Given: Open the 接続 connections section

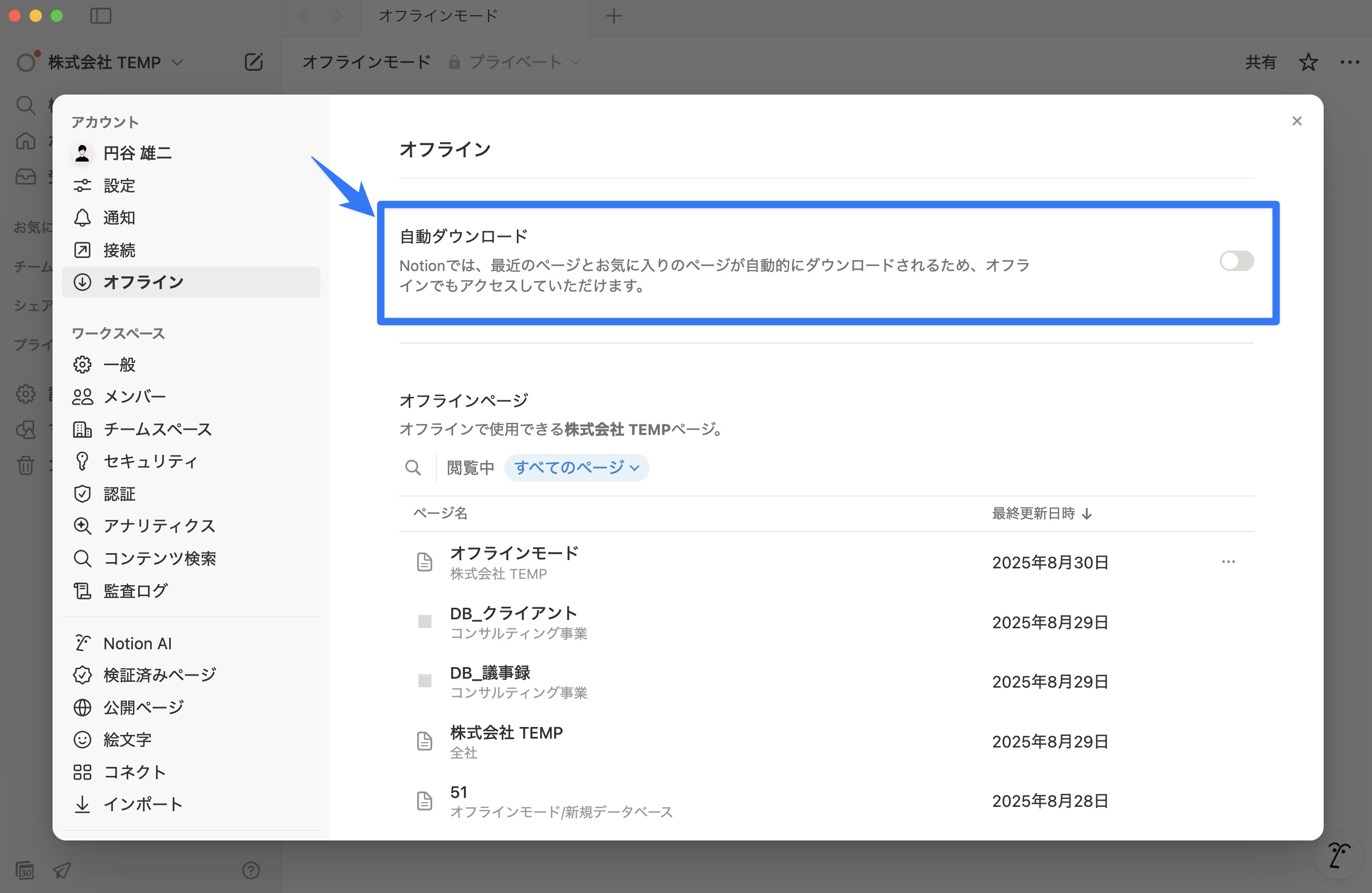Looking at the screenshot, I should [x=191, y=250].
